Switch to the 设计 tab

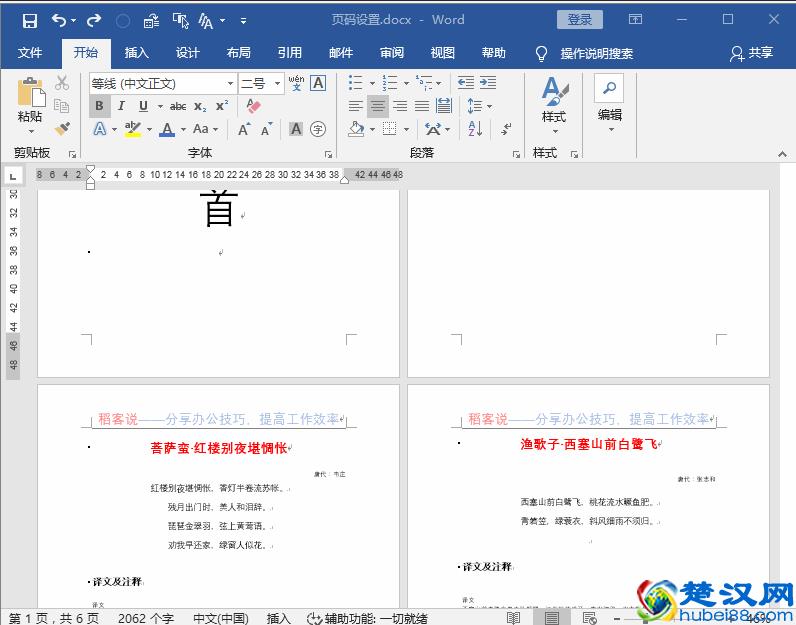[187, 53]
